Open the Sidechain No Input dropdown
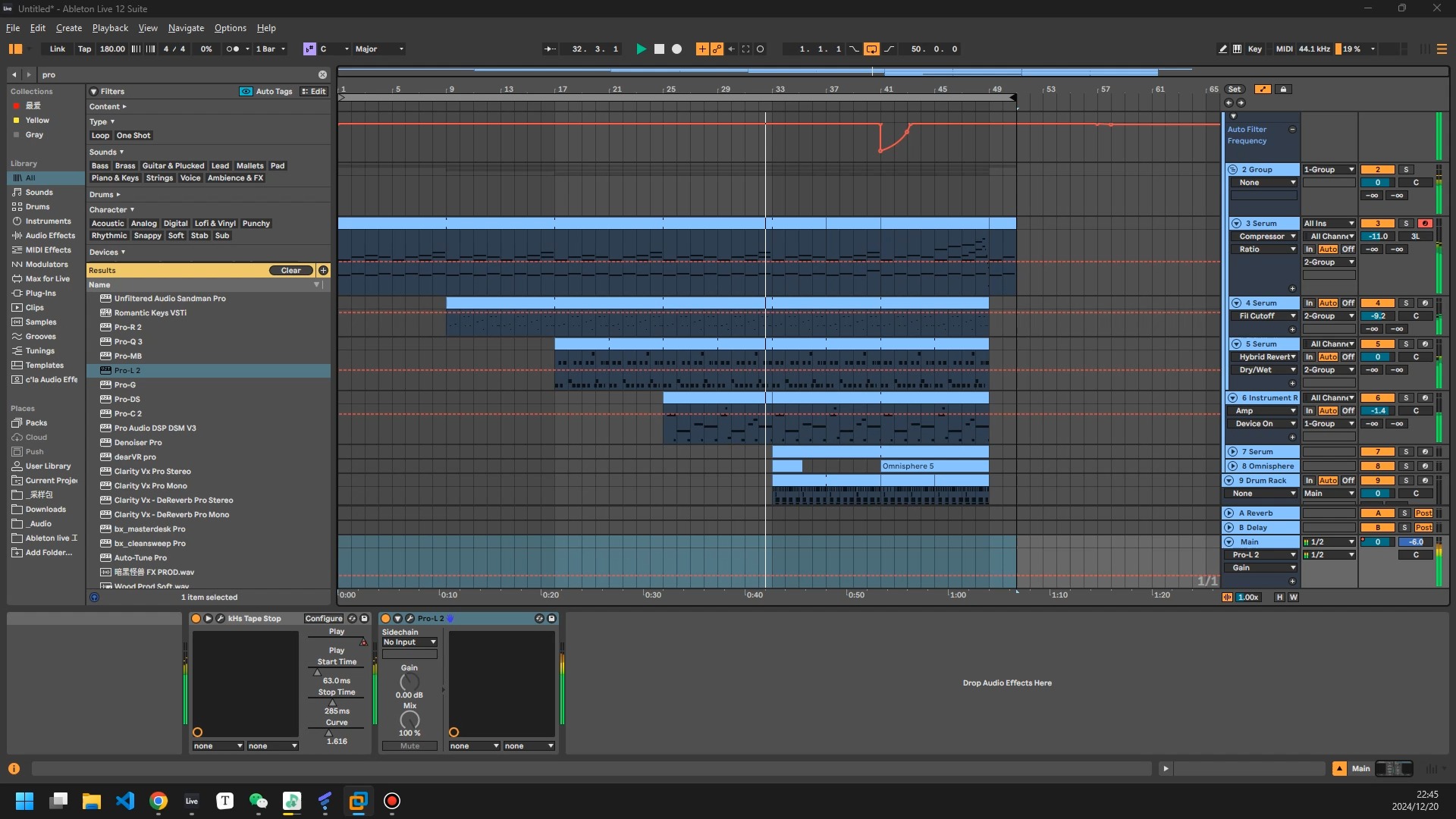This screenshot has width=1456, height=819. pyautogui.click(x=409, y=642)
